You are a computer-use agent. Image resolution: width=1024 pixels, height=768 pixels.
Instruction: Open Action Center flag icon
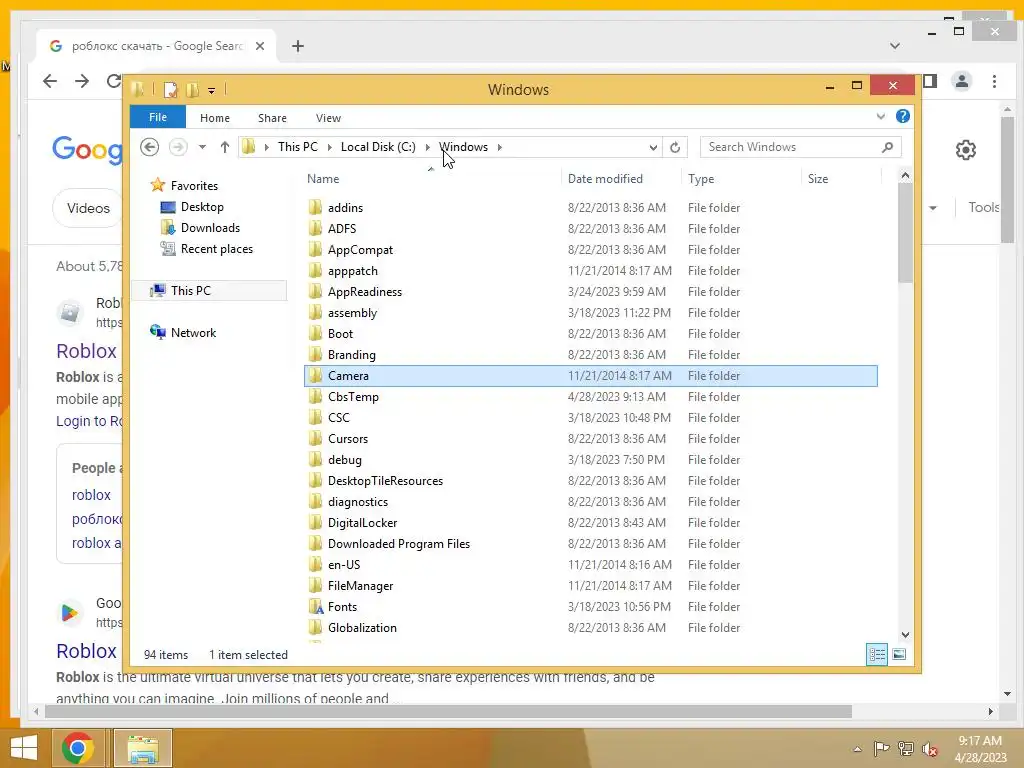tap(881, 748)
